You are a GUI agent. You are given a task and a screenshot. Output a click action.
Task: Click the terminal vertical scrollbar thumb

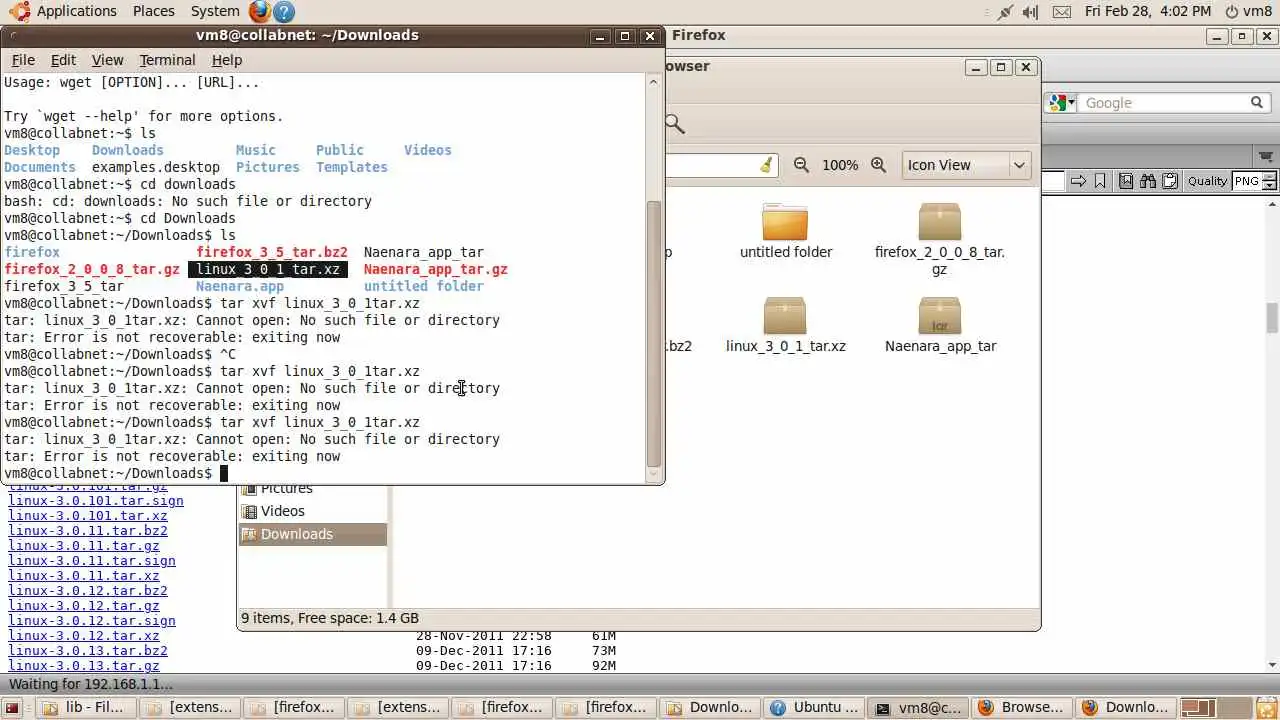655,334
